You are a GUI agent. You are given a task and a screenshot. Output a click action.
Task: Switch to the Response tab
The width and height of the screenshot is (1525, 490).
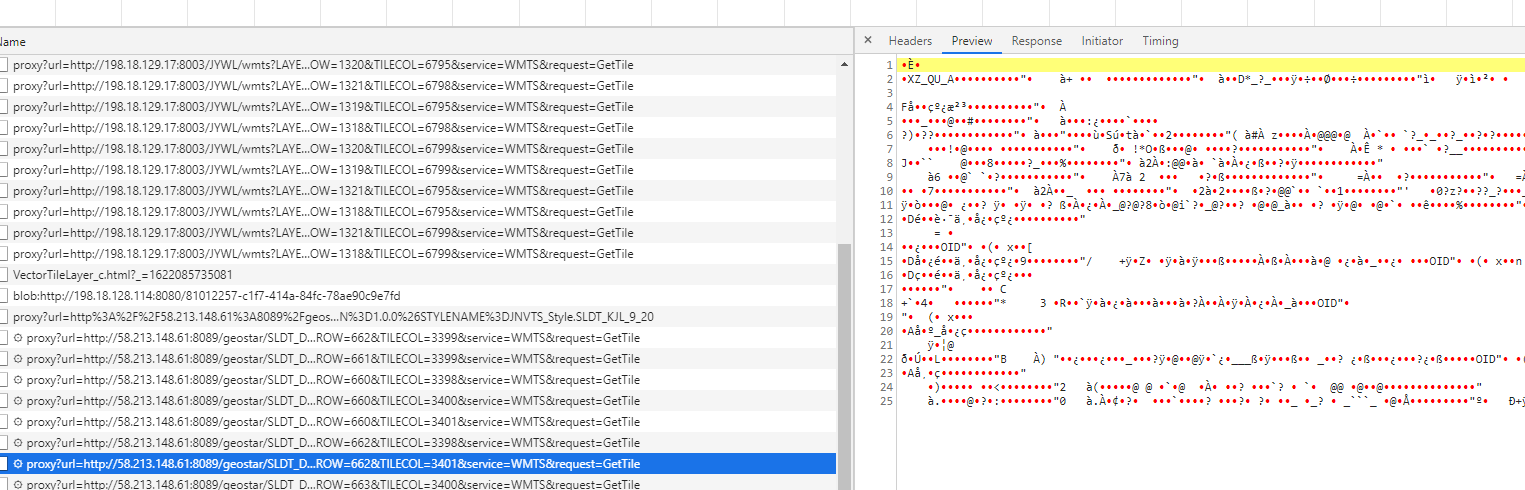1036,41
